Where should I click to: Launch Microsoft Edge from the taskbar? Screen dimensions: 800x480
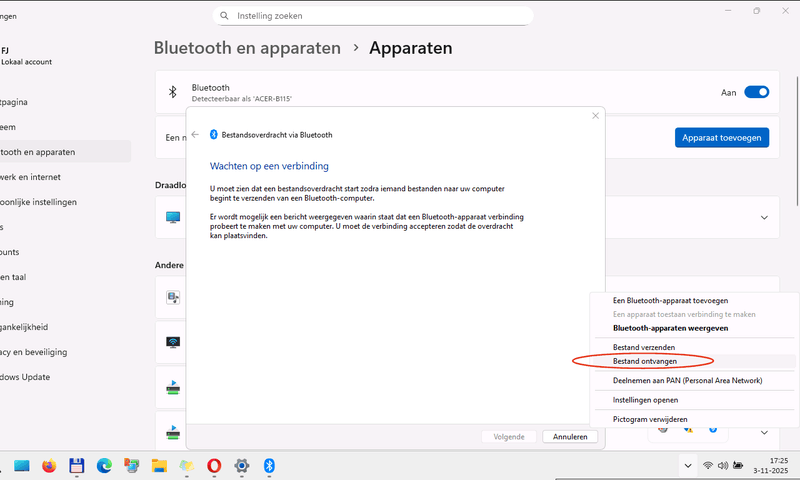(104, 465)
